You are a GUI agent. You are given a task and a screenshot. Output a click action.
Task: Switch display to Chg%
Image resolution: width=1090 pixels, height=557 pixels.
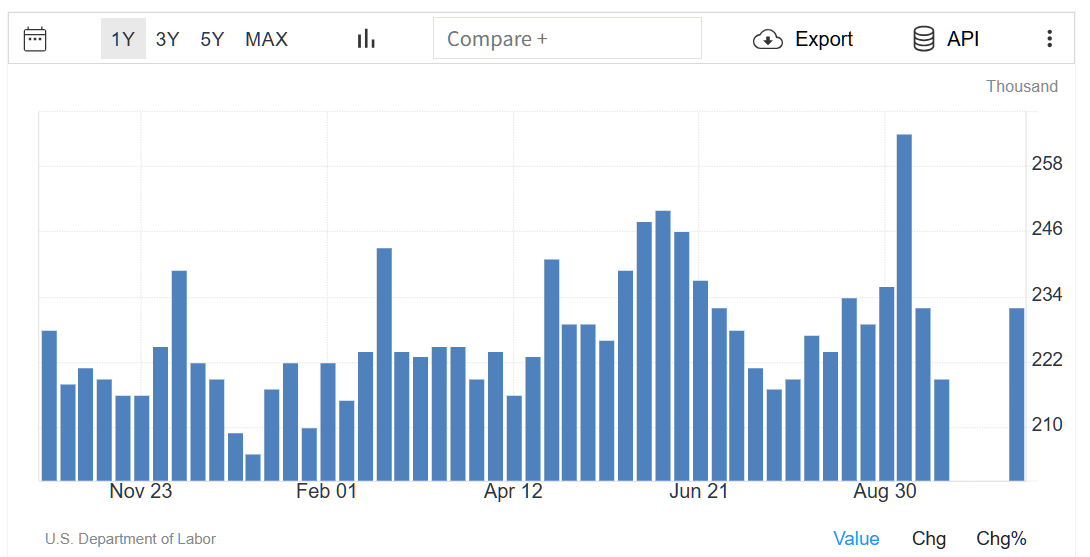(x=1001, y=539)
